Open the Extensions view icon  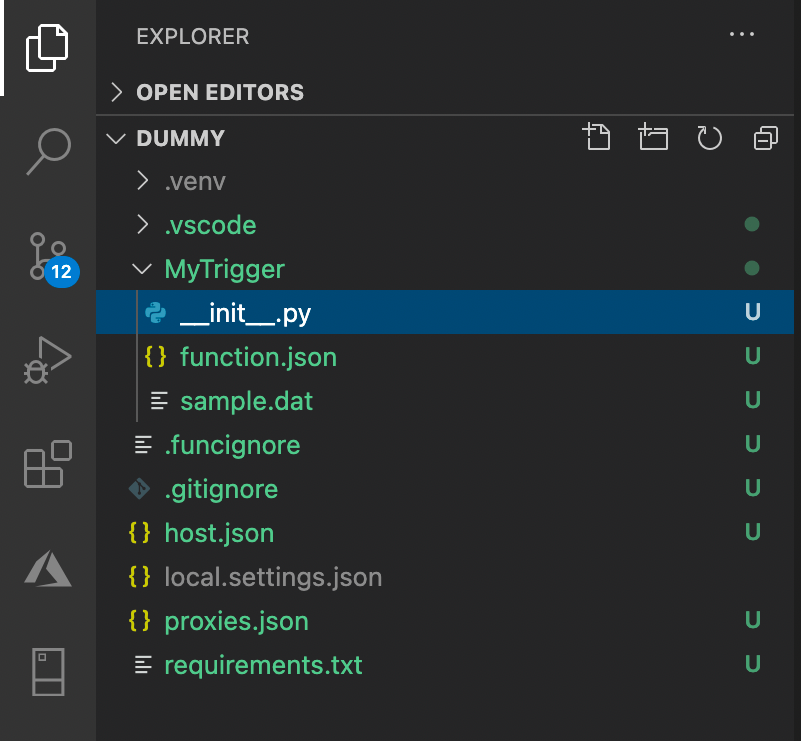[47, 464]
